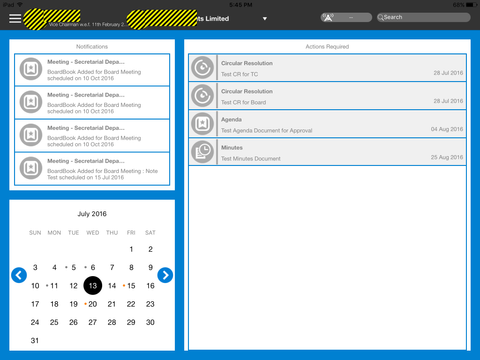
Task: Select Circular Resolution icon for Test CR for Board
Action: point(202,96)
